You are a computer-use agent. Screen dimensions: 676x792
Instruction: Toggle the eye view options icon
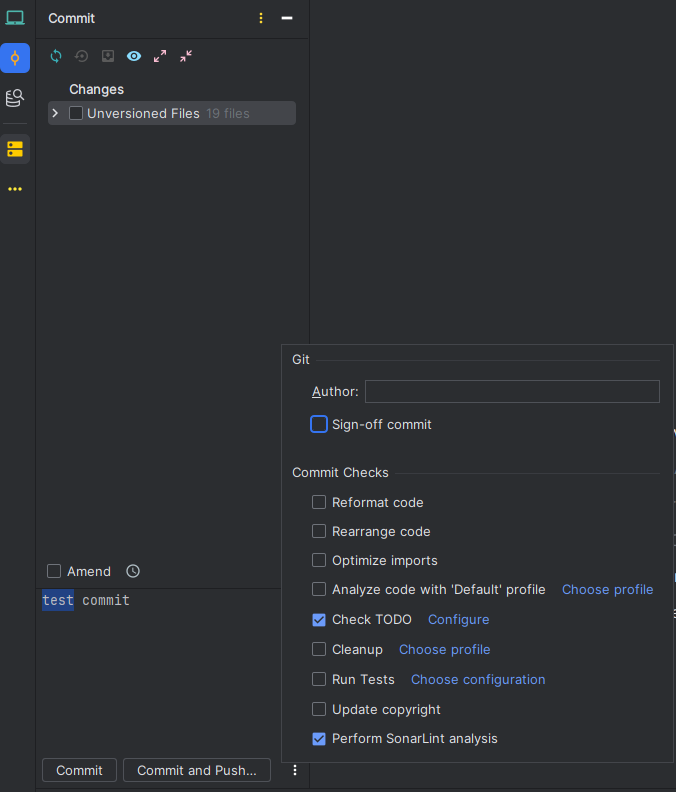pos(134,56)
